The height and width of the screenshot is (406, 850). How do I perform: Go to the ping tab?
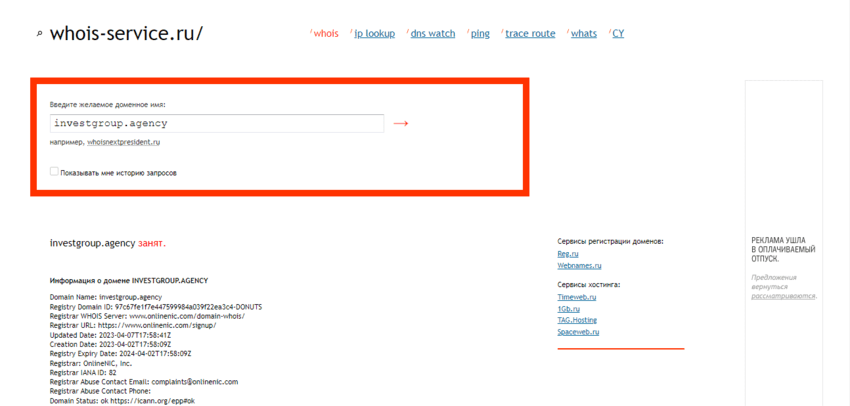(x=480, y=33)
